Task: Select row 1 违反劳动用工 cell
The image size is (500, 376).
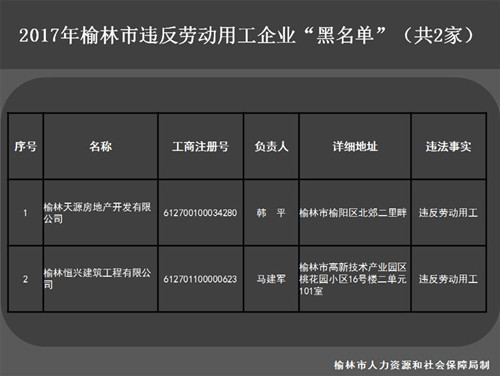Action: pyautogui.click(x=448, y=213)
